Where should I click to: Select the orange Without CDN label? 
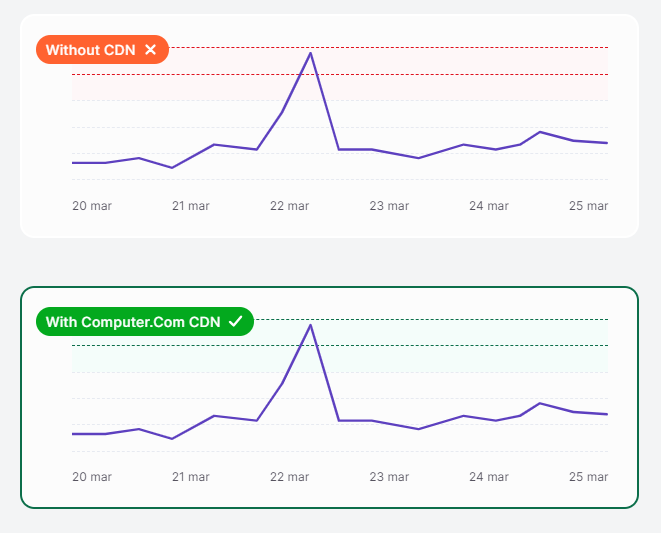click(x=90, y=50)
